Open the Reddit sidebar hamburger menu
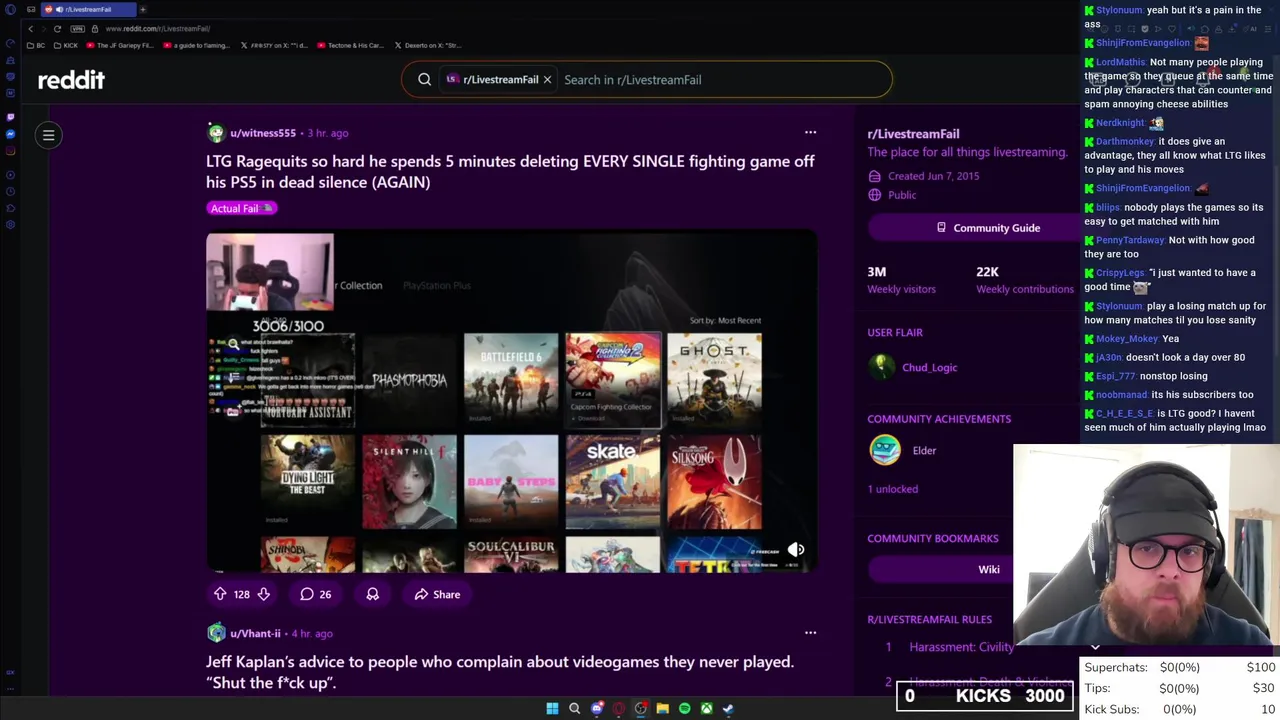Viewport: 1280px width, 720px height. click(48, 135)
